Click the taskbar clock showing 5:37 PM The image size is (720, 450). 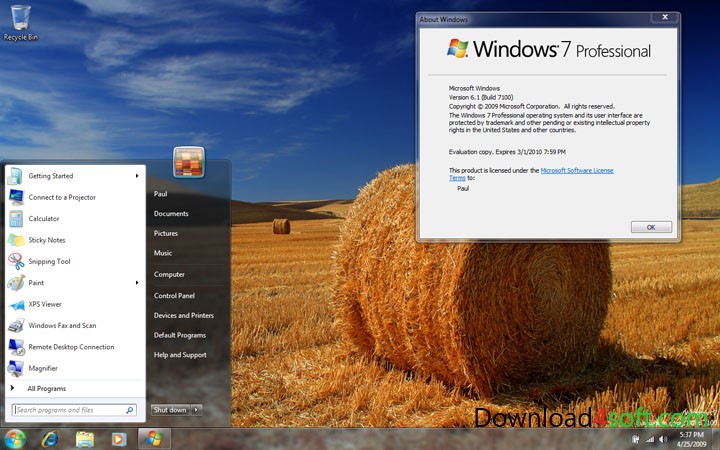tap(692, 439)
